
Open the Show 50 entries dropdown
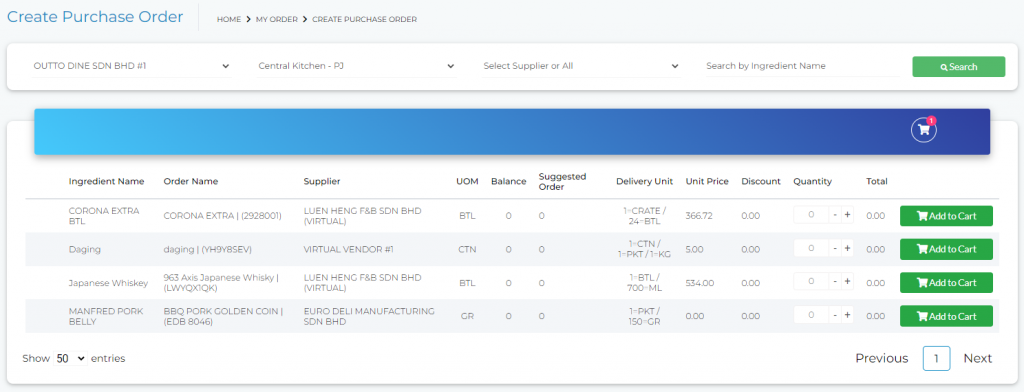point(71,358)
